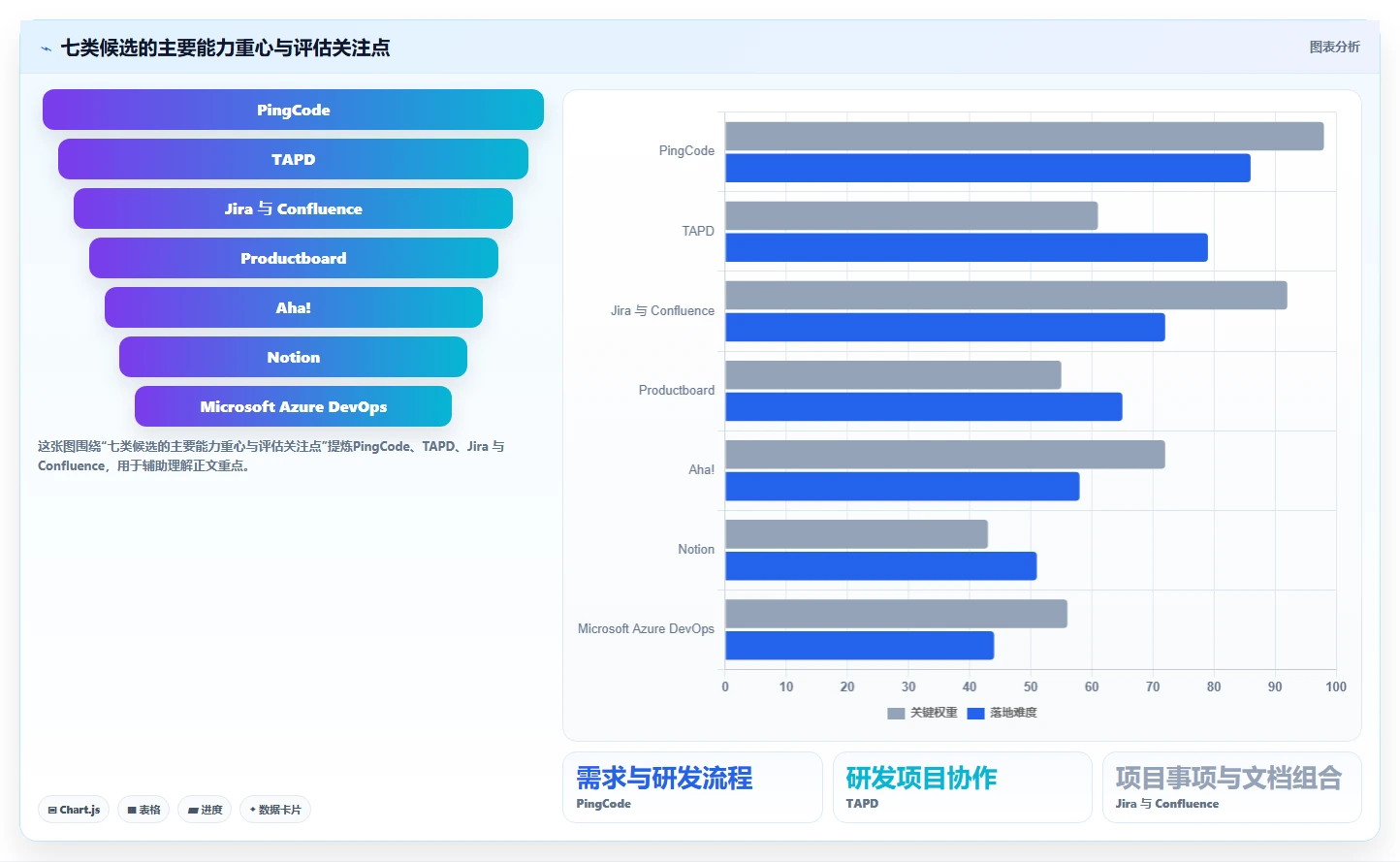Click Jira 与 Confluence's blue chart bar
The image size is (1400, 862).
coord(944,327)
